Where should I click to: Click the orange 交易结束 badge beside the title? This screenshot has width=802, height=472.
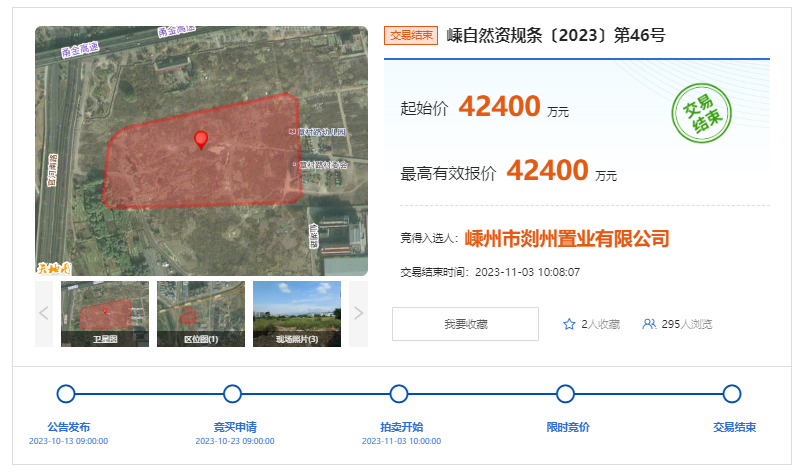(411, 36)
